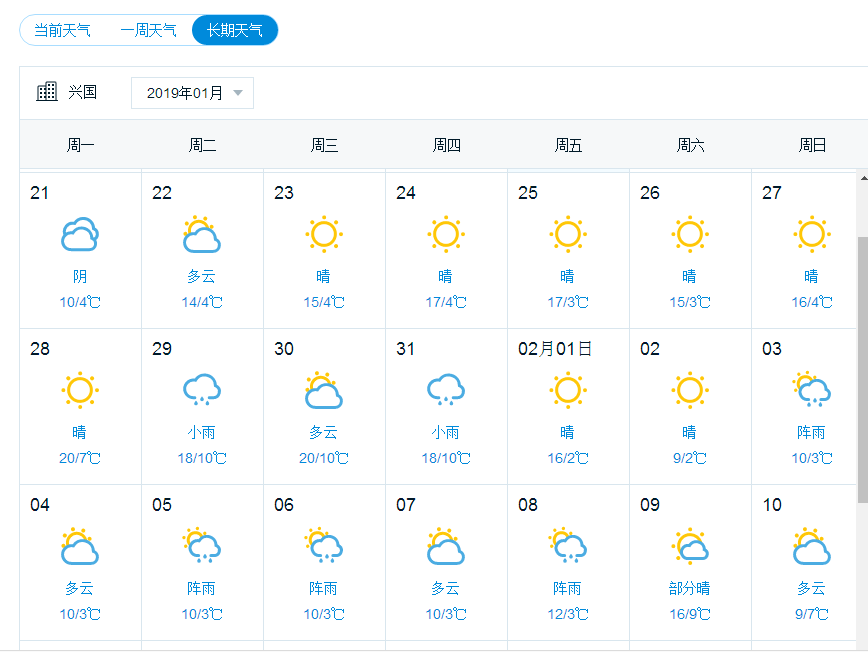
Task: Open the 2019年01月 month dropdown
Action: (x=192, y=93)
